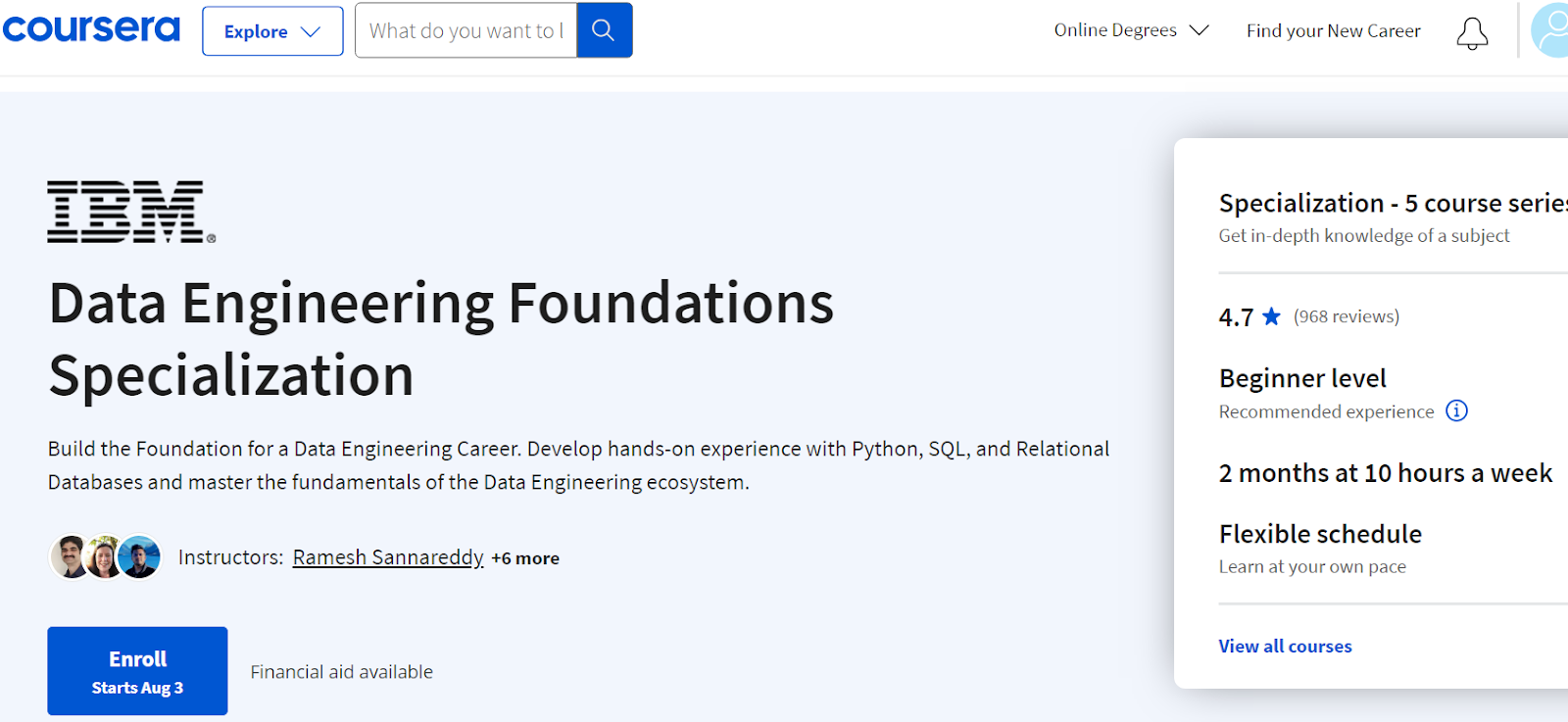Click the magnifying glass search button
Viewport: 1568px width, 722px height.
(604, 30)
